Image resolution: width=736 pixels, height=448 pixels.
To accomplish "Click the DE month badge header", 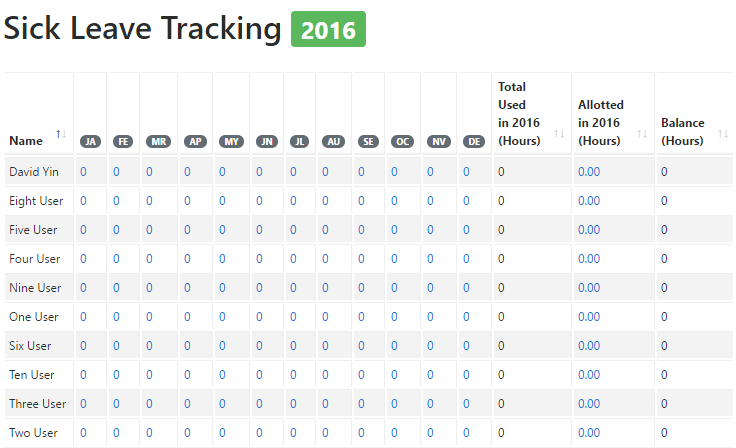I will (473, 142).
